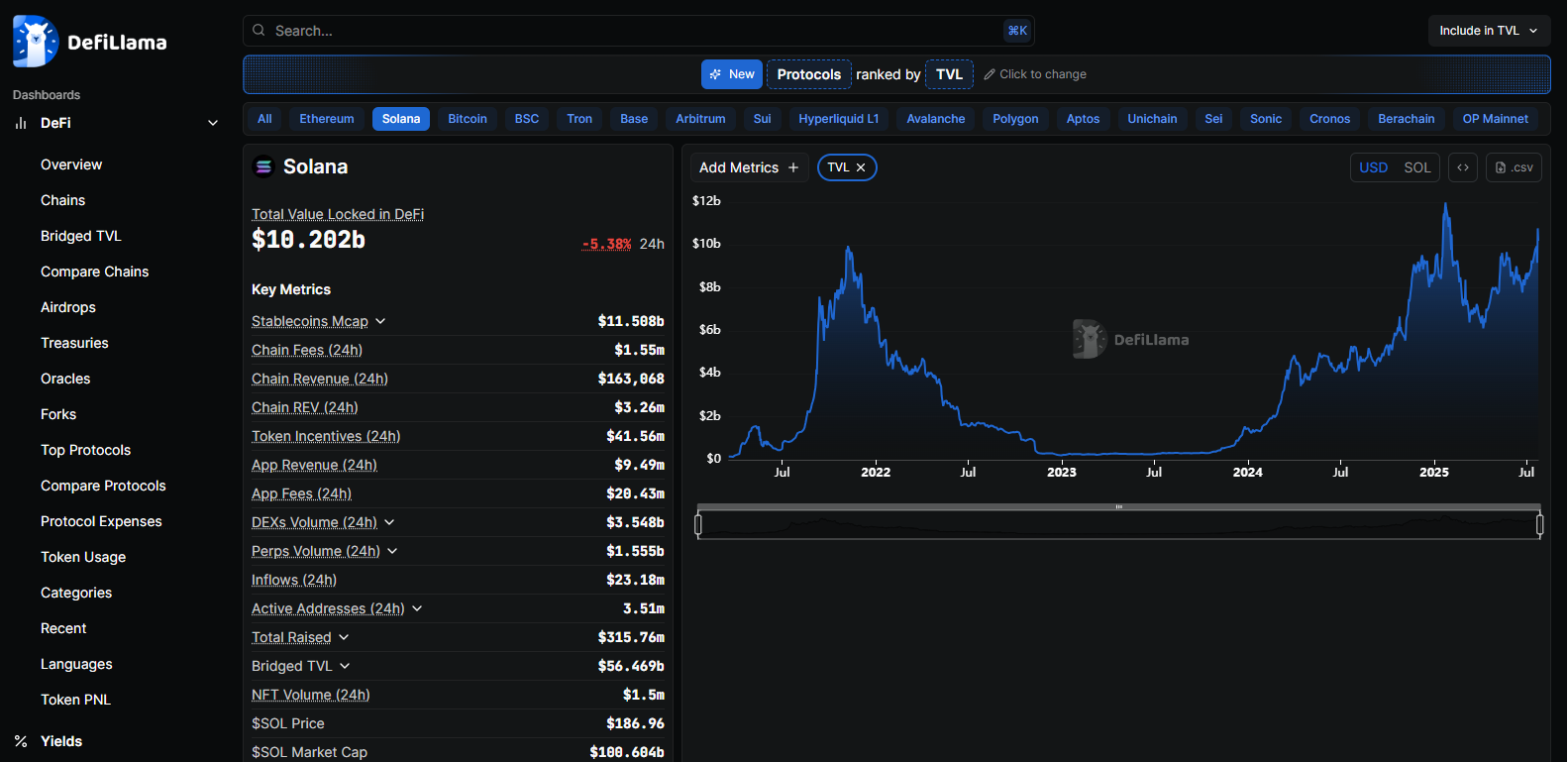This screenshot has width=1568, height=762.
Task: Select the Sei chain tab
Action: [1213, 119]
